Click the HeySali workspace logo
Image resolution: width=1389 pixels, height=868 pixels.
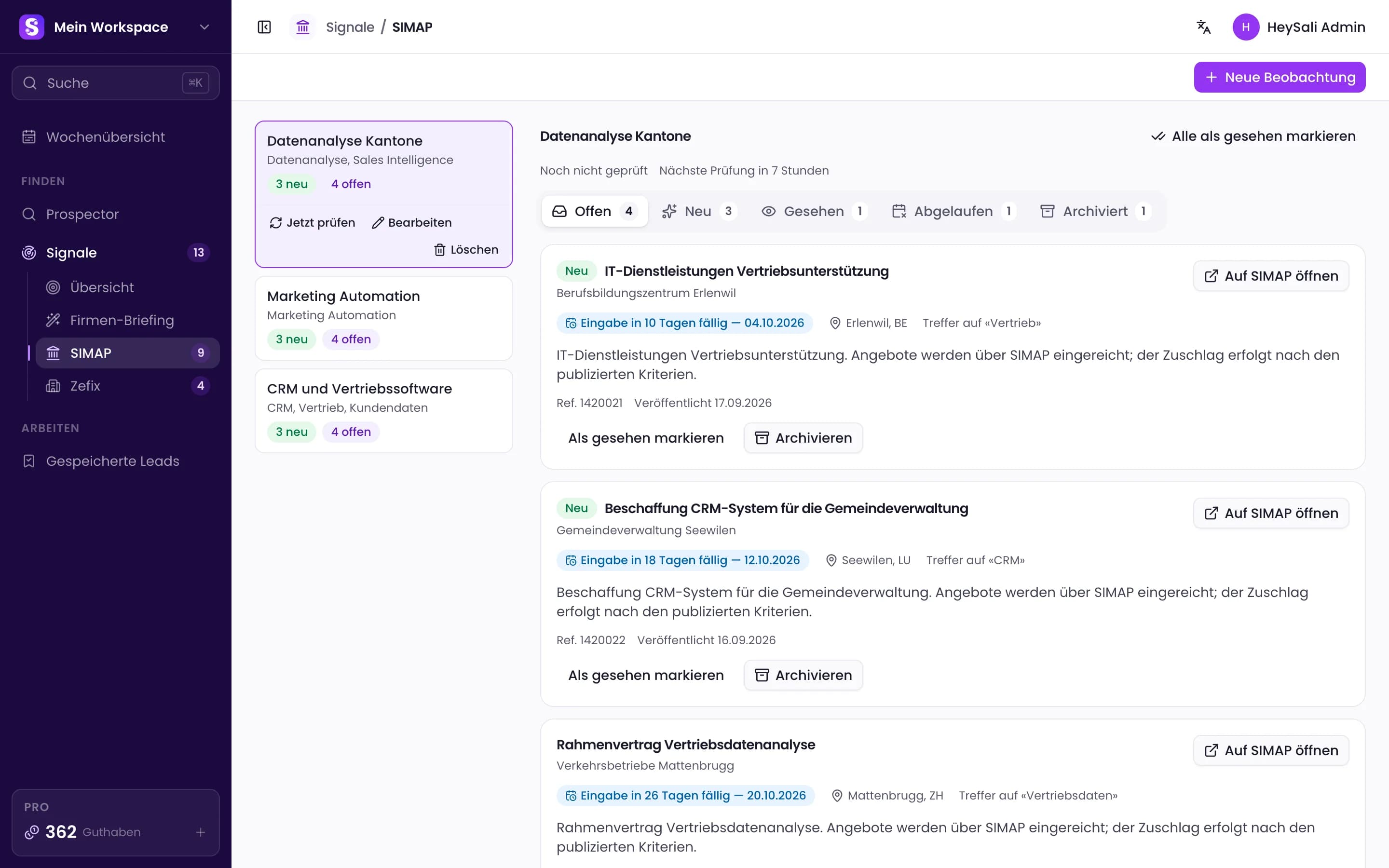click(31, 27)
